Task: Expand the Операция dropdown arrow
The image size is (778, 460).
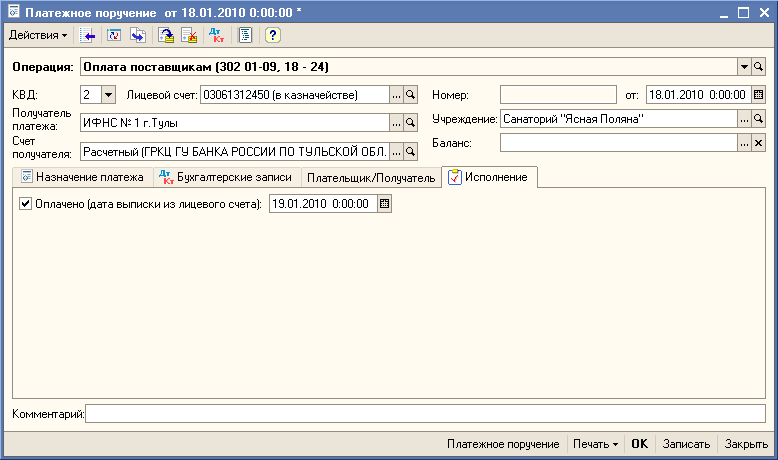Action: coord(744,67)
